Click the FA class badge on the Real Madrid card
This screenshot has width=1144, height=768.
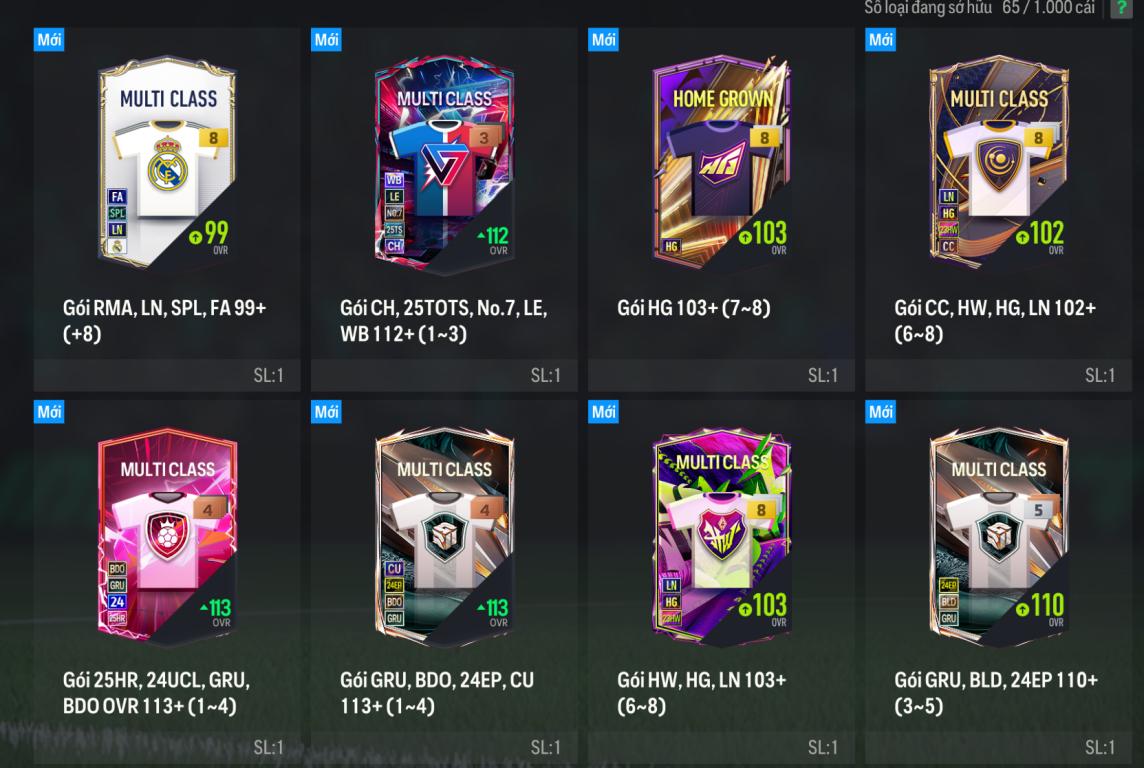tap(117, 196)
